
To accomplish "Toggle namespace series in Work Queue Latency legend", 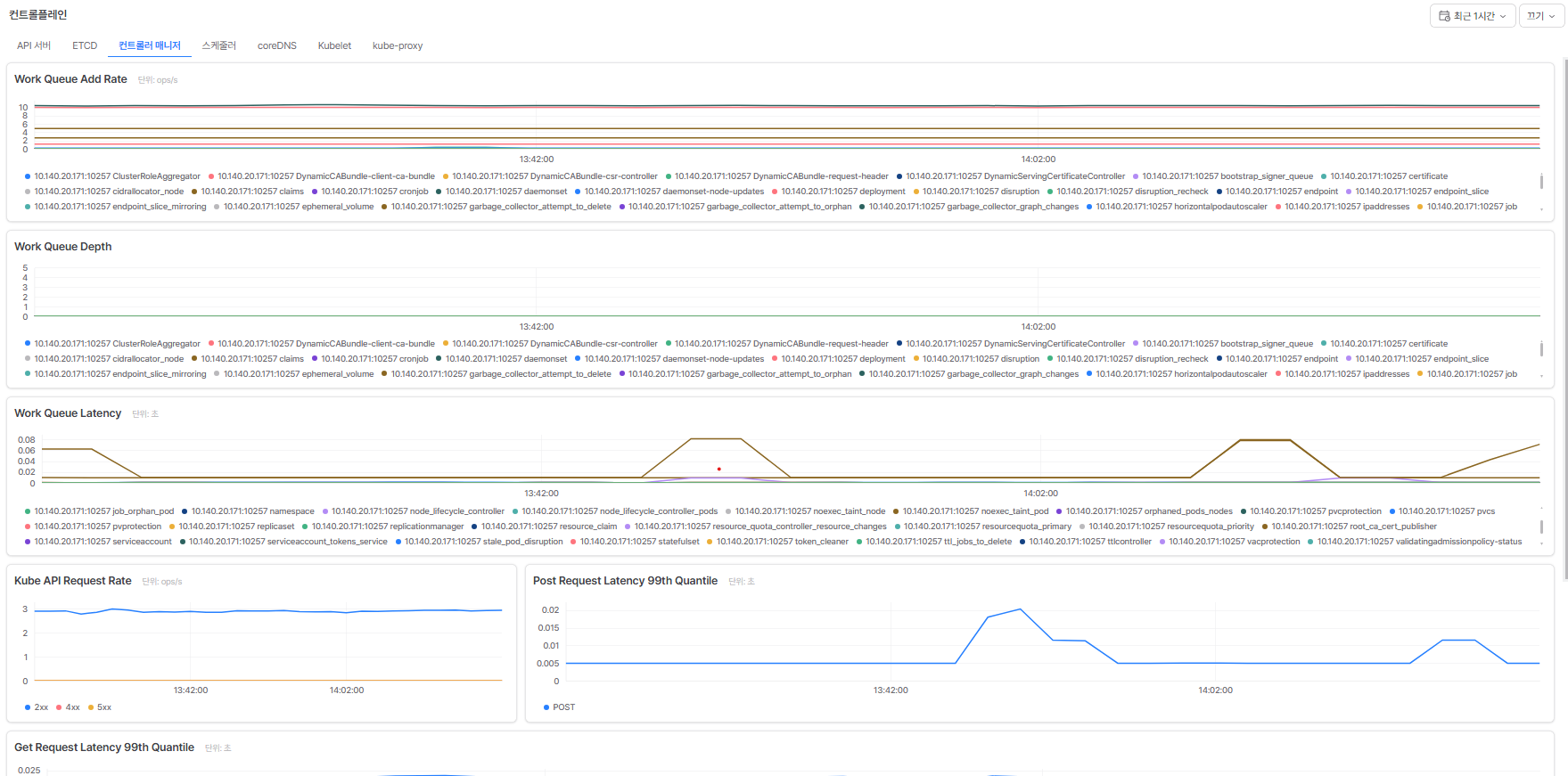I will pyautogui.click(x=248, y=511).
